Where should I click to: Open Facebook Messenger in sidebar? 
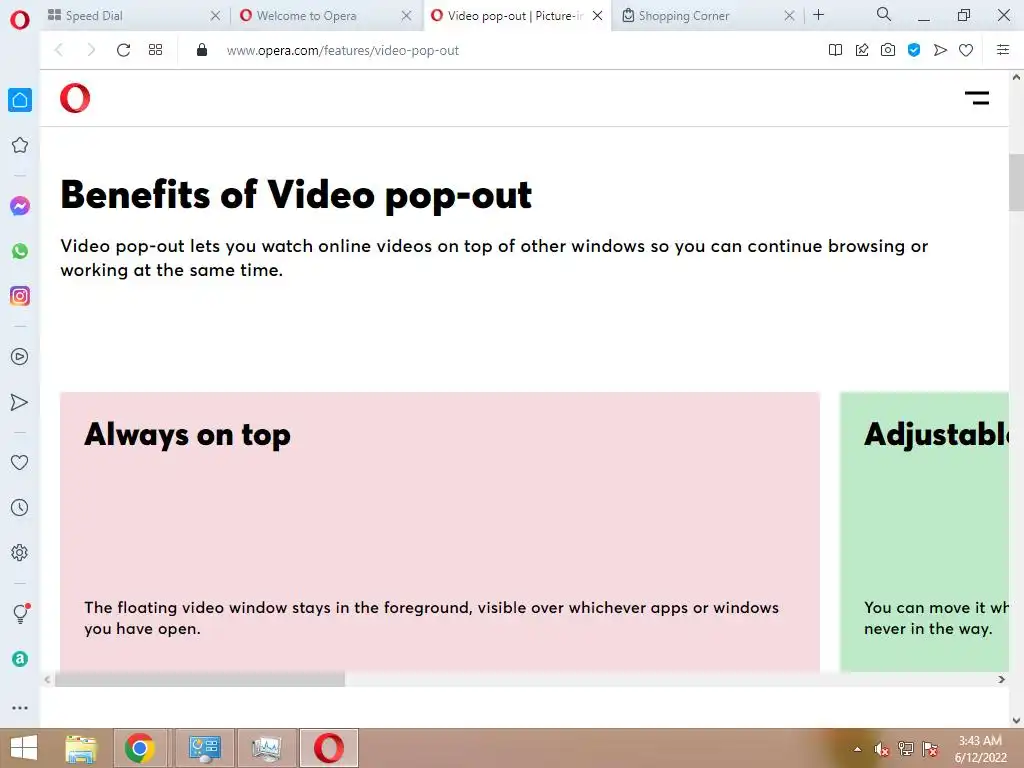click(20, 206)
